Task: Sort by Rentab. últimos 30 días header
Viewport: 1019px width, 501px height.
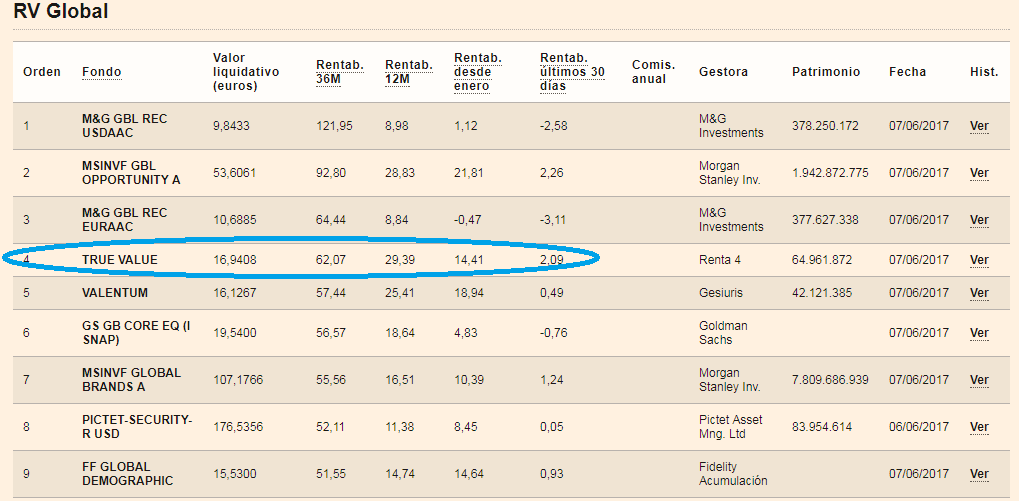Action: (573, 72)
